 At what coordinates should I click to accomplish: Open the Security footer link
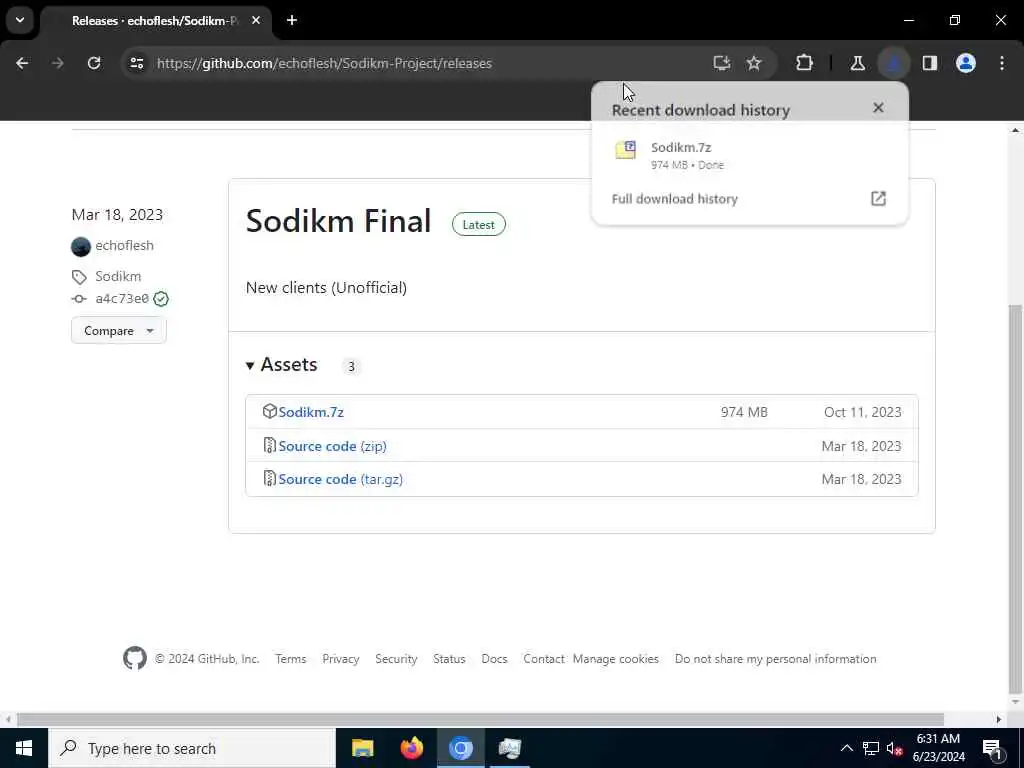[396, 659]
